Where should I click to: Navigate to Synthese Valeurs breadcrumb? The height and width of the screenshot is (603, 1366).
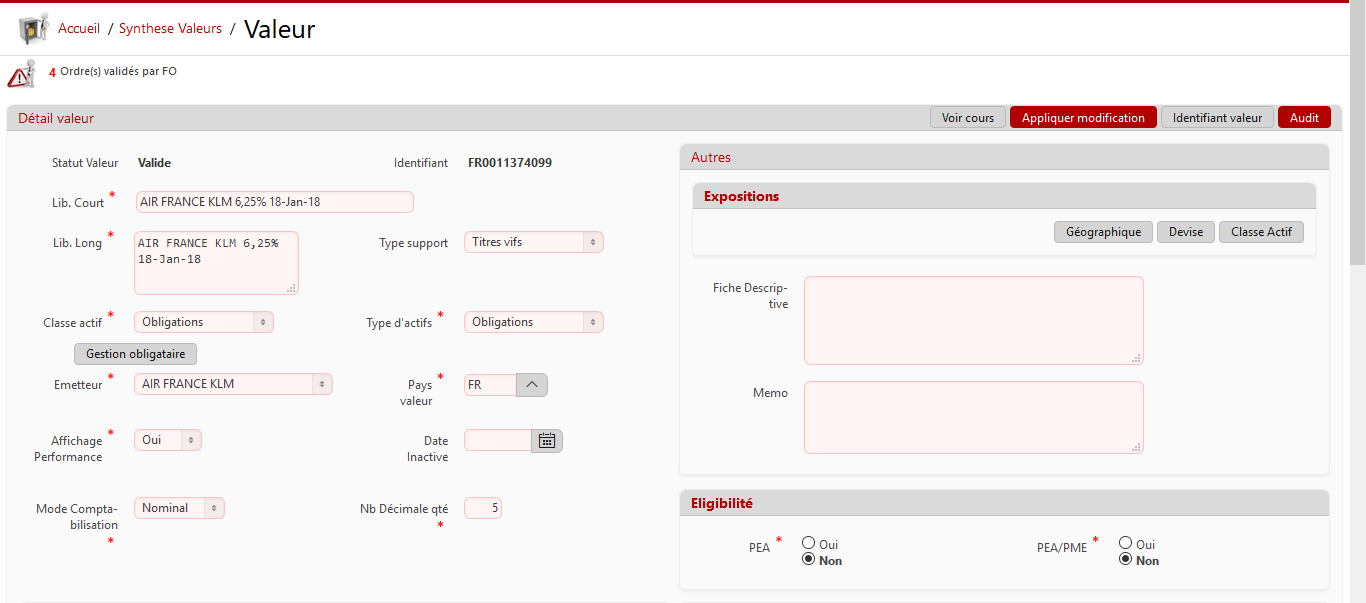pos(170,29)
